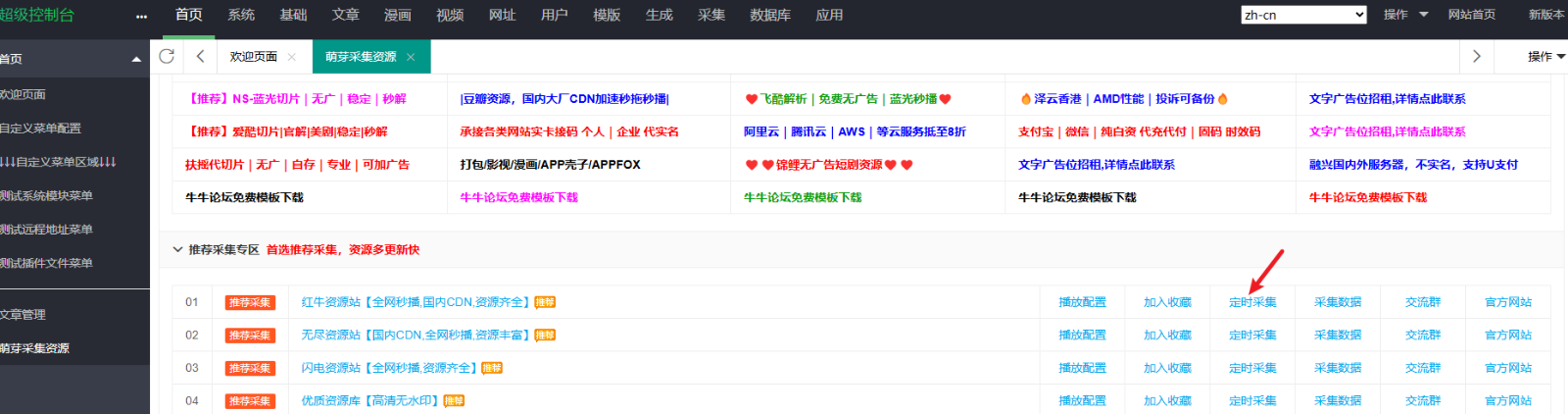Image resolution: width=1568 pixels, height=414 pixels.
Task: Collapse the 首页 sidebar section
Action: click(135, 60)
